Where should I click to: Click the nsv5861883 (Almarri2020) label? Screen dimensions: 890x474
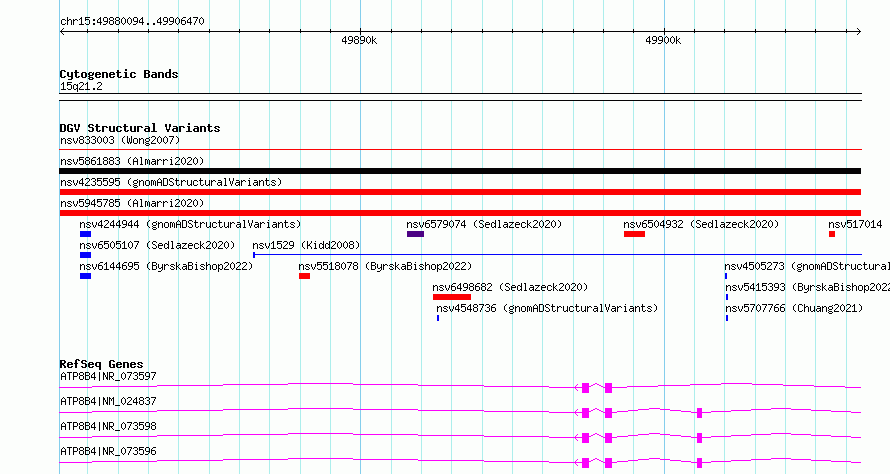pyautogui.click(x=132, y=161)
